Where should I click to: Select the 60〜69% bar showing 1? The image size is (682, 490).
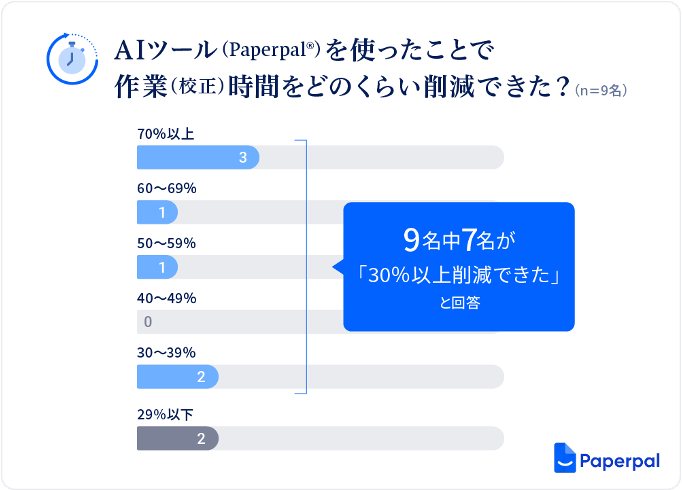(158, 212)
